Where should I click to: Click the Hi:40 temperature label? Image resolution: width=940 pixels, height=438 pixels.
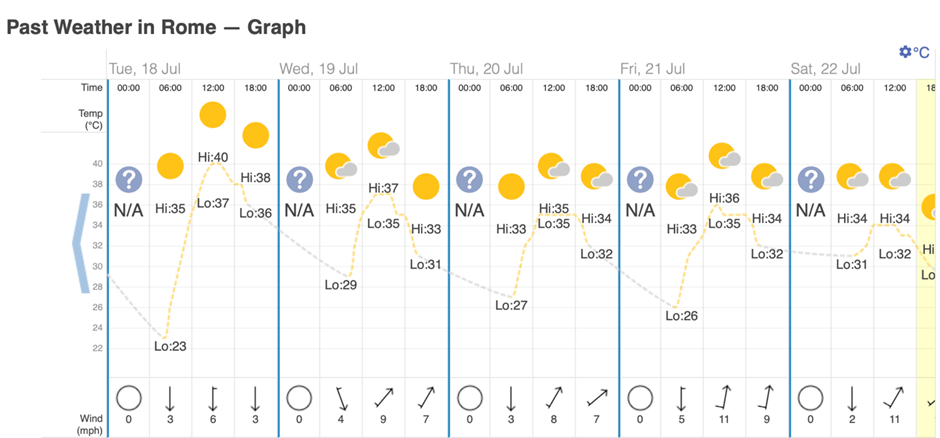coord(213,157)
